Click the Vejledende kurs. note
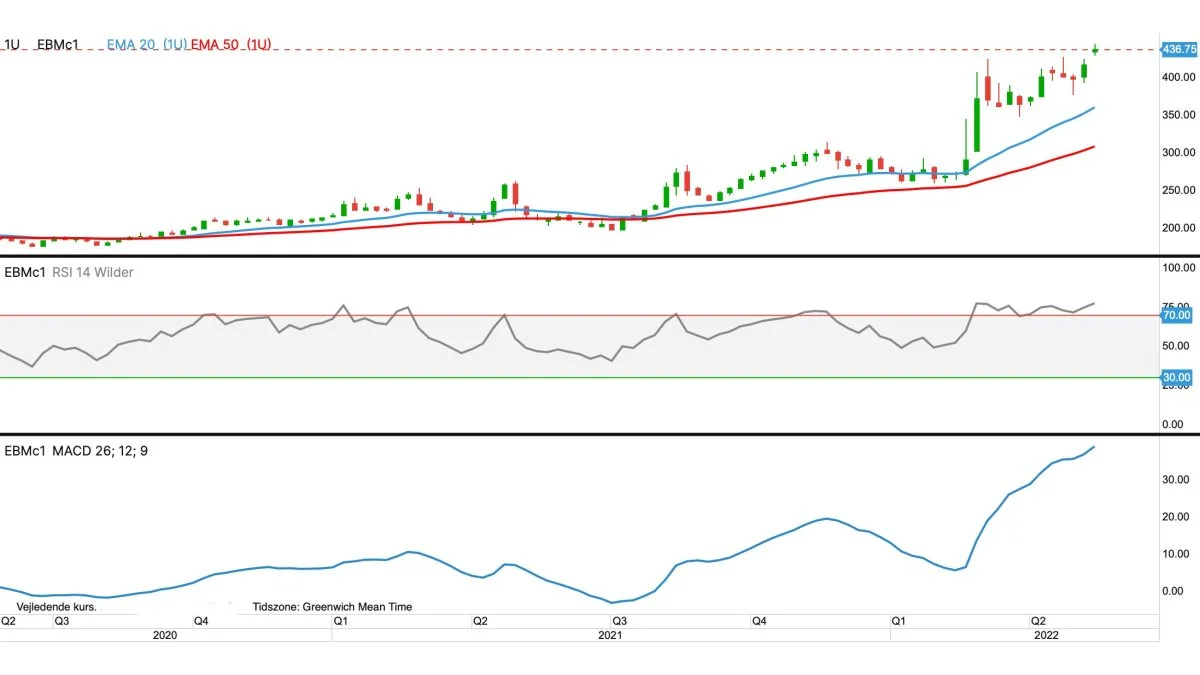Screen dimensions: 1200x675 57,607
